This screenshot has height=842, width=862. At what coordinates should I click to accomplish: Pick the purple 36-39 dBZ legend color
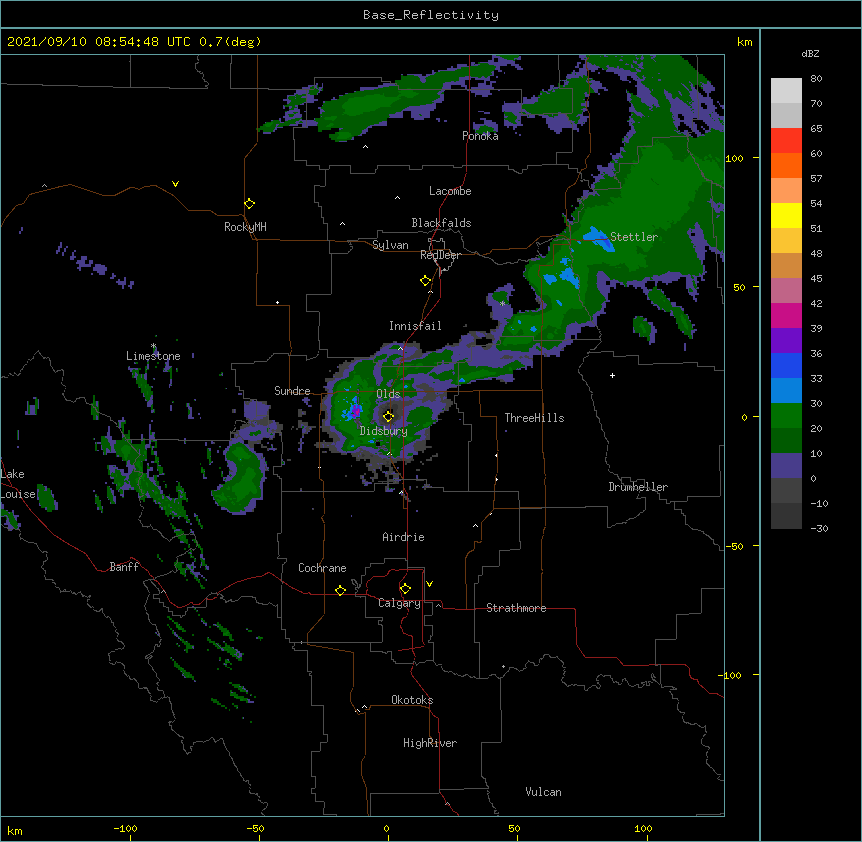(x=786, y=341)
